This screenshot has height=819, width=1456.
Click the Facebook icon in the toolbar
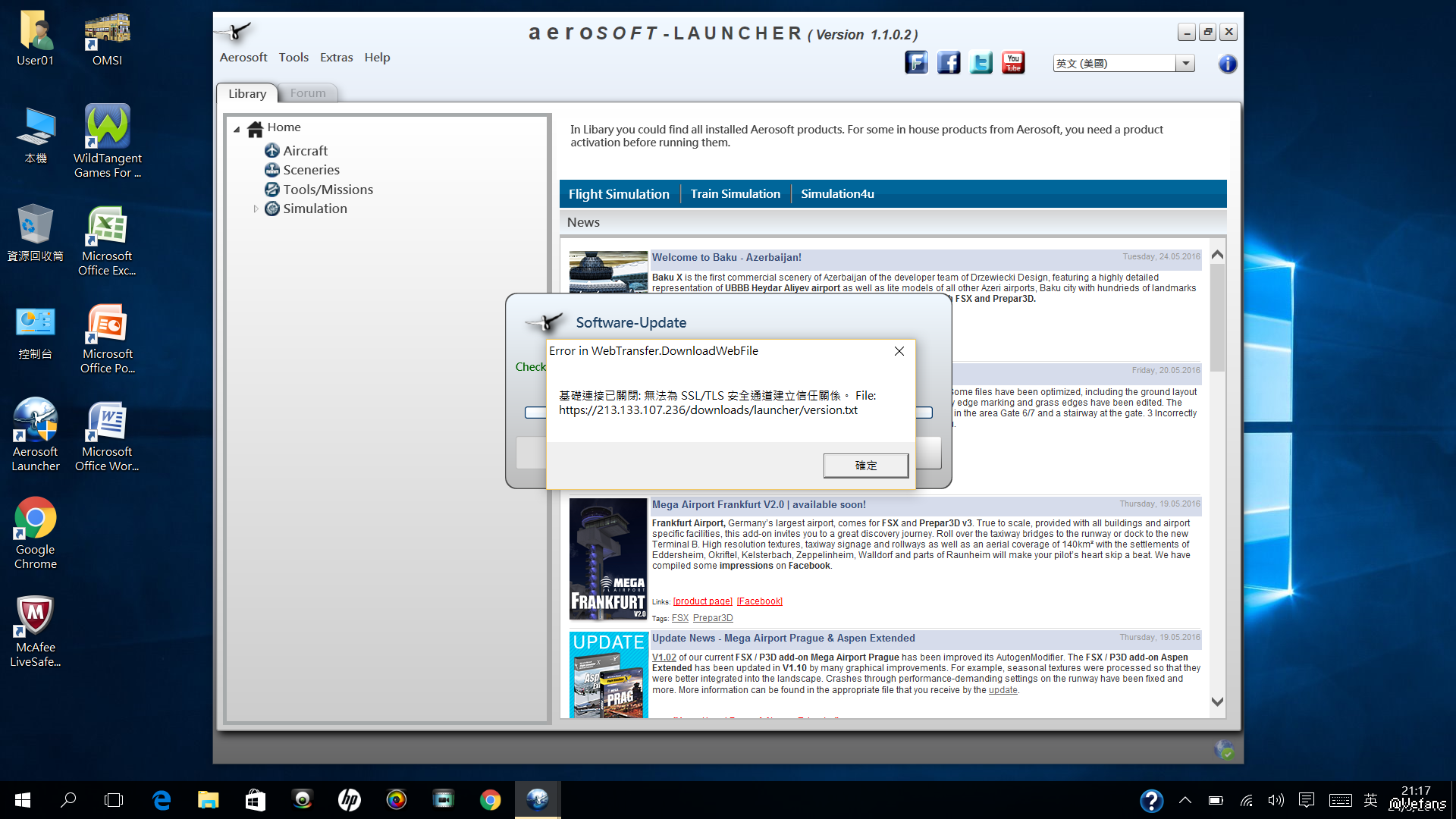point(949,63)
